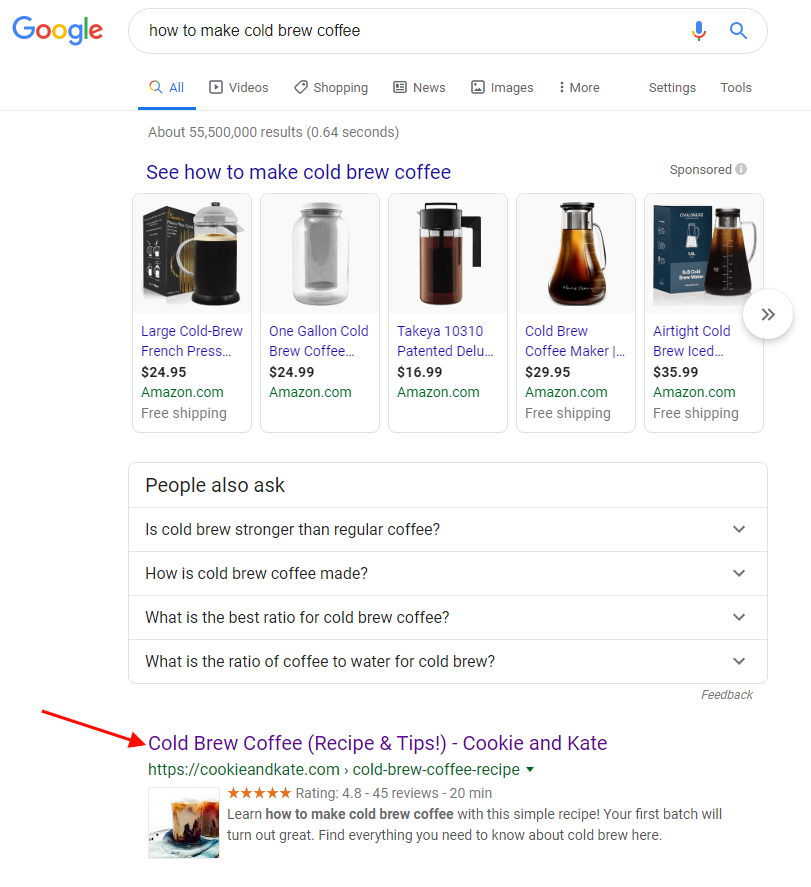
Task: Expand 'Is cold brew stronger than regular coffee?'
Action: 447,529
